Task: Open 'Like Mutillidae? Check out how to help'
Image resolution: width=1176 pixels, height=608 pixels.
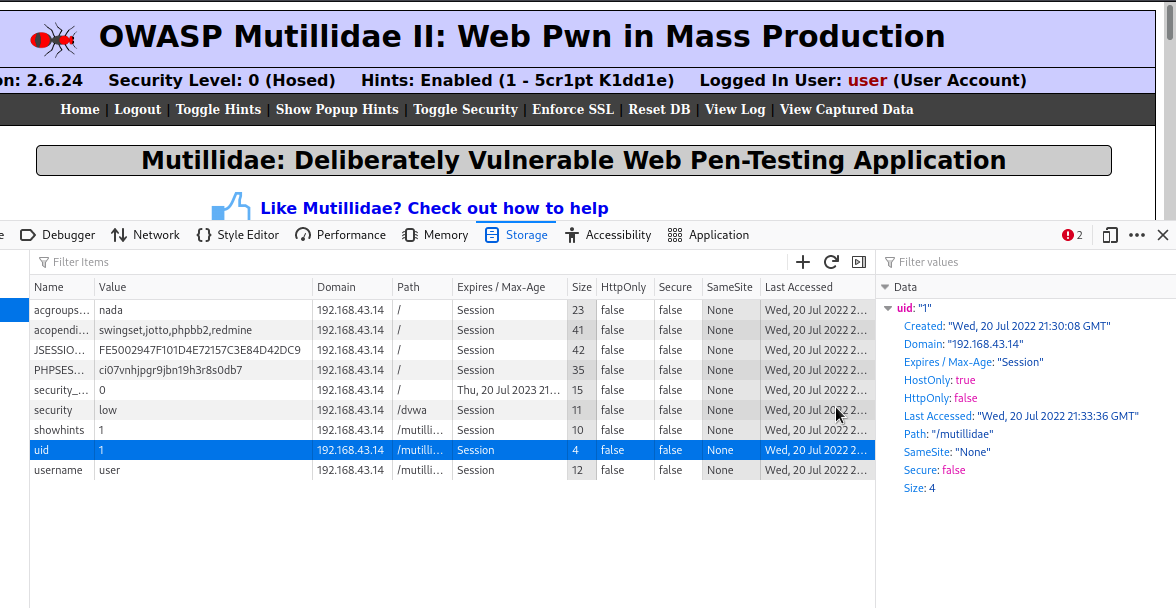Action: (434, 208)
